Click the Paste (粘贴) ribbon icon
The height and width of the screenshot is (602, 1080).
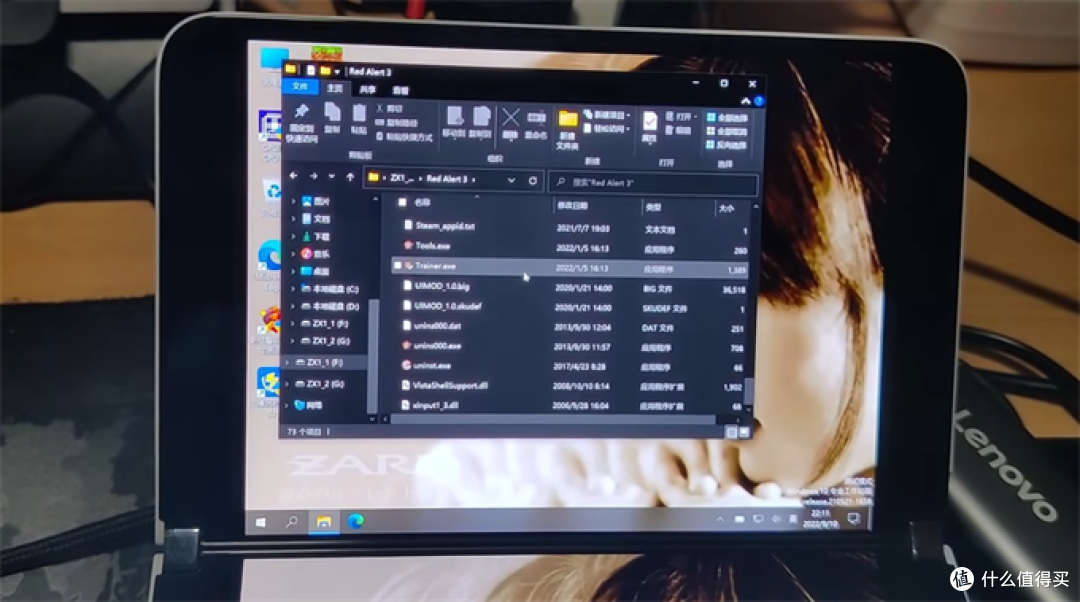[359, 118]
